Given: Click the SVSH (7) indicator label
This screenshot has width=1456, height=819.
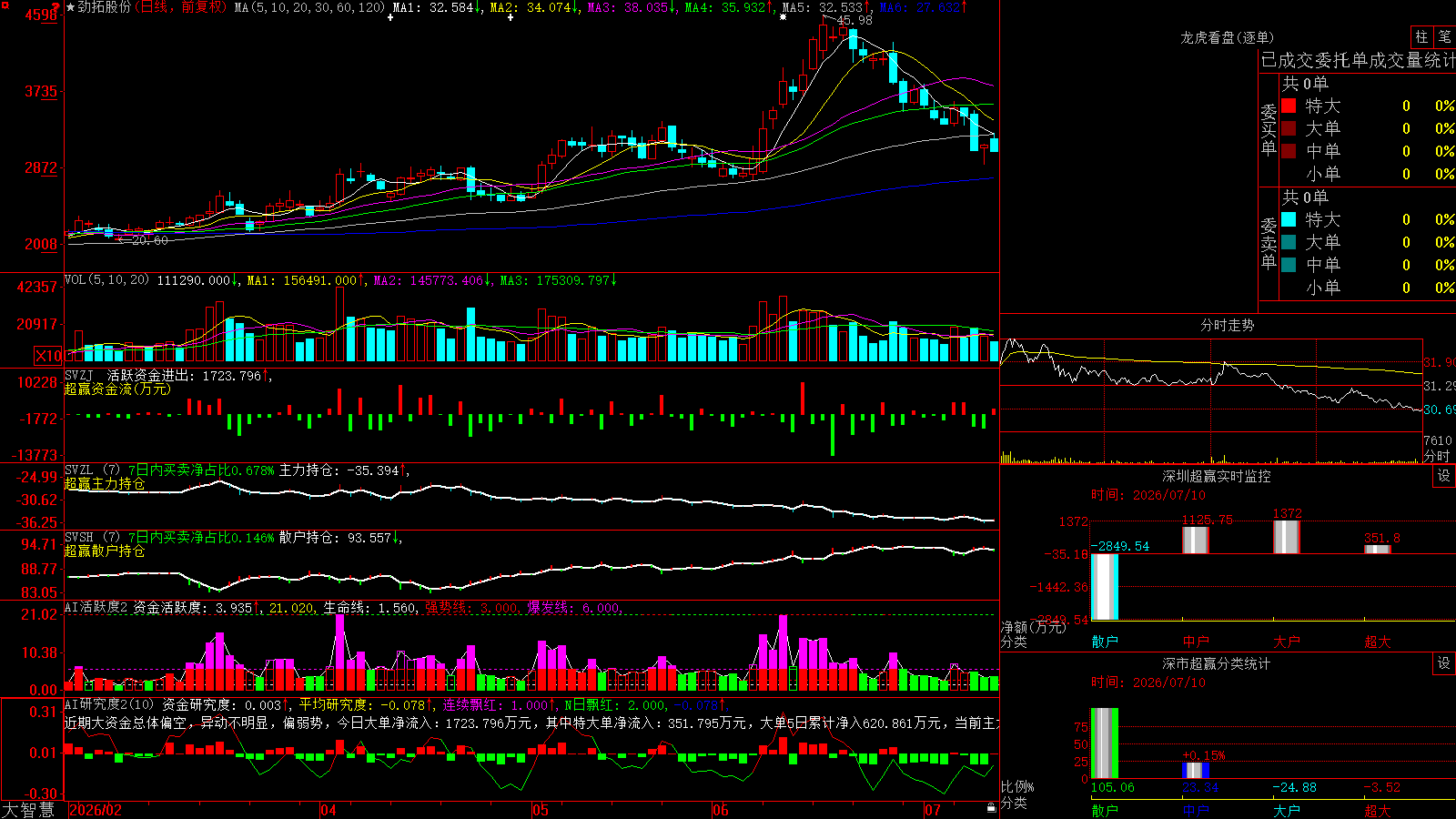Looking at the screenshot, I should click(93, 538).
